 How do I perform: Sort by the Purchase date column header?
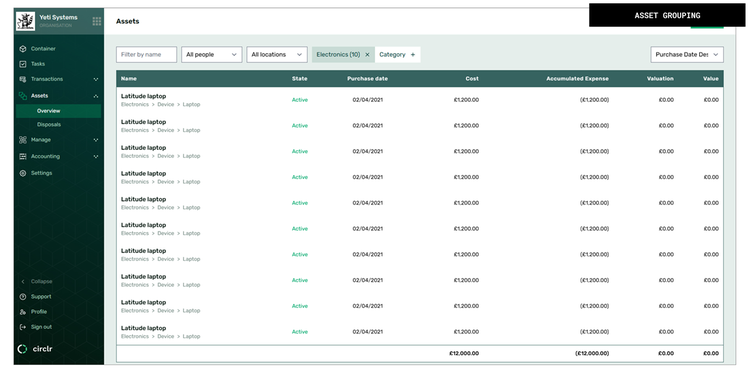(367, 78)
